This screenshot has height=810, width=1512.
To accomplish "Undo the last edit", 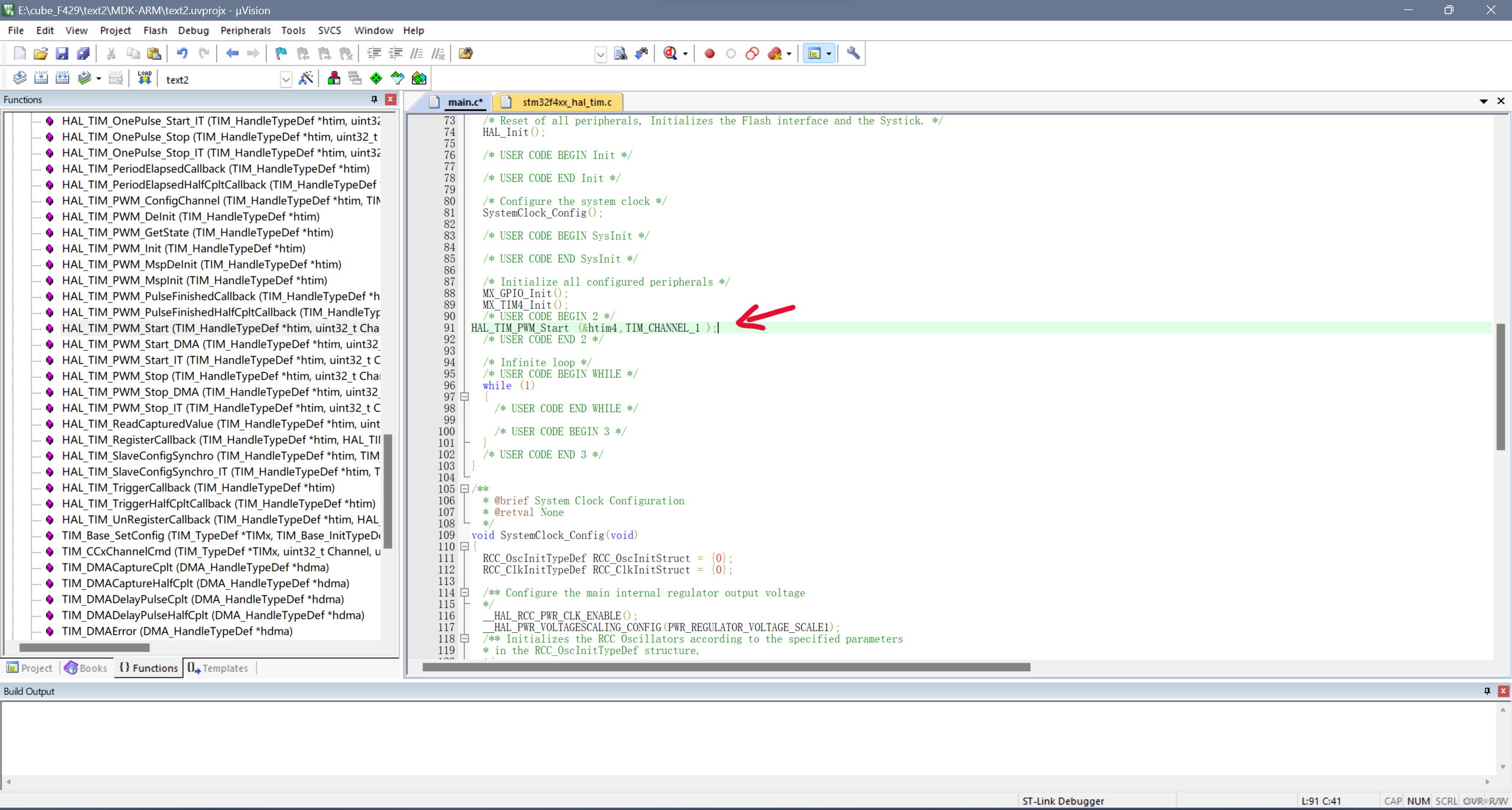I will pos(182,53).
